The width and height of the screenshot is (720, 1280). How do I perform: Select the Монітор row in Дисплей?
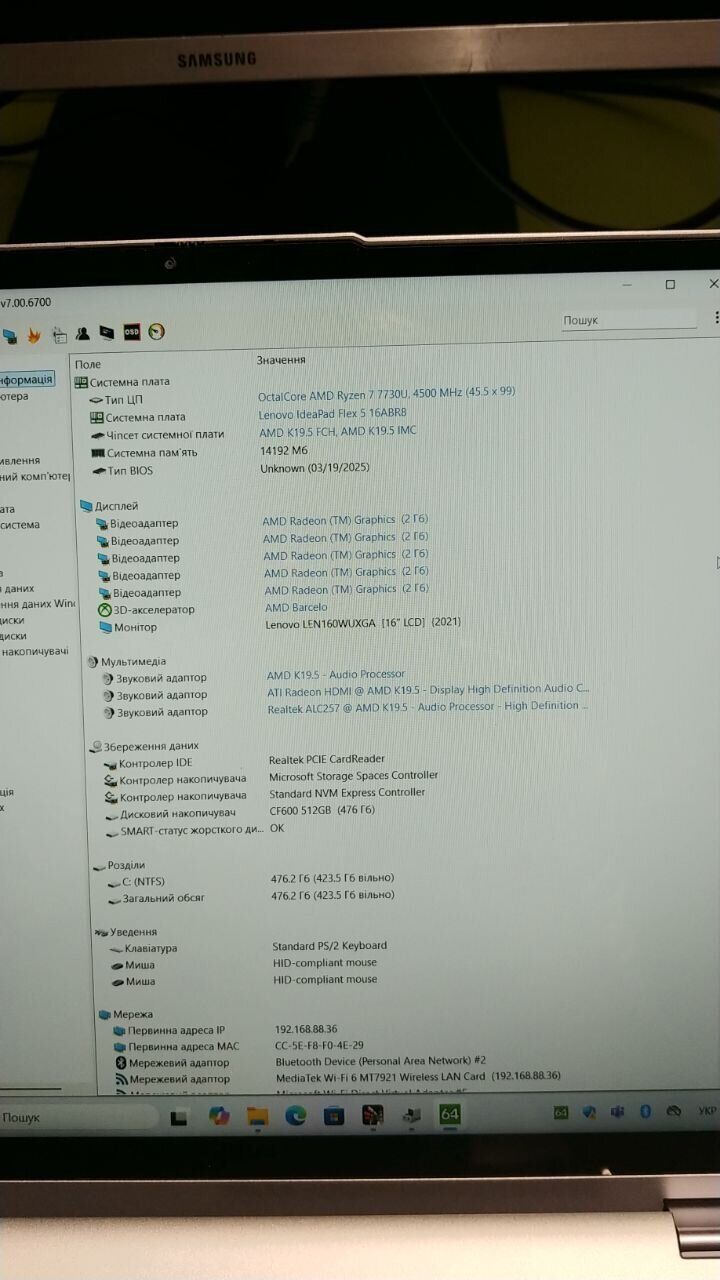pos(136,627)
